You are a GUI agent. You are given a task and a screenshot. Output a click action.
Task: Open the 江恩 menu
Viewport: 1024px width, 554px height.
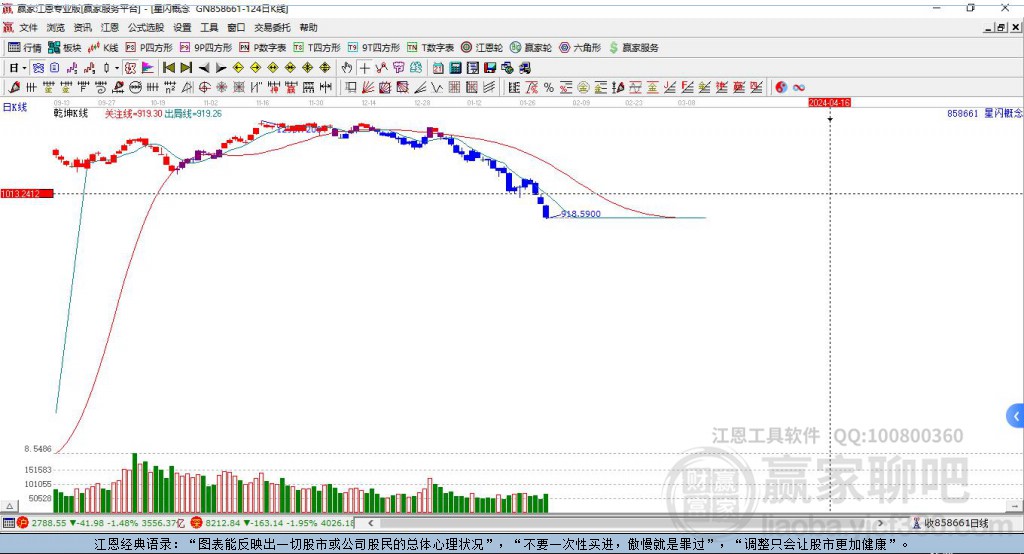tap(110, 27)
